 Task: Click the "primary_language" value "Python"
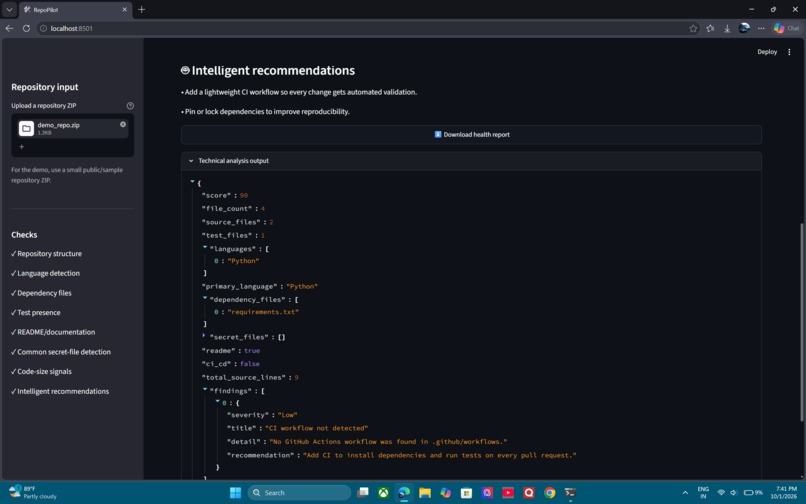click(x=302, y=286)
